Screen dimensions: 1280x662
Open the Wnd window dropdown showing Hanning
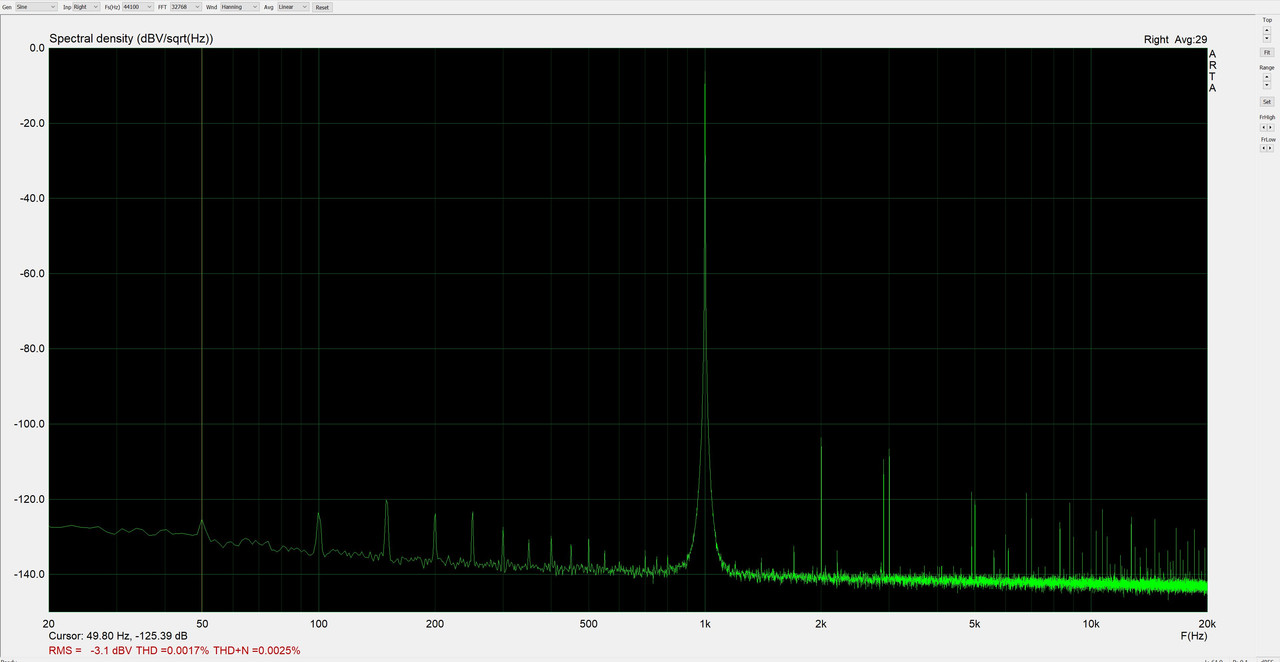pyautogui.click(x=239, y=7)
